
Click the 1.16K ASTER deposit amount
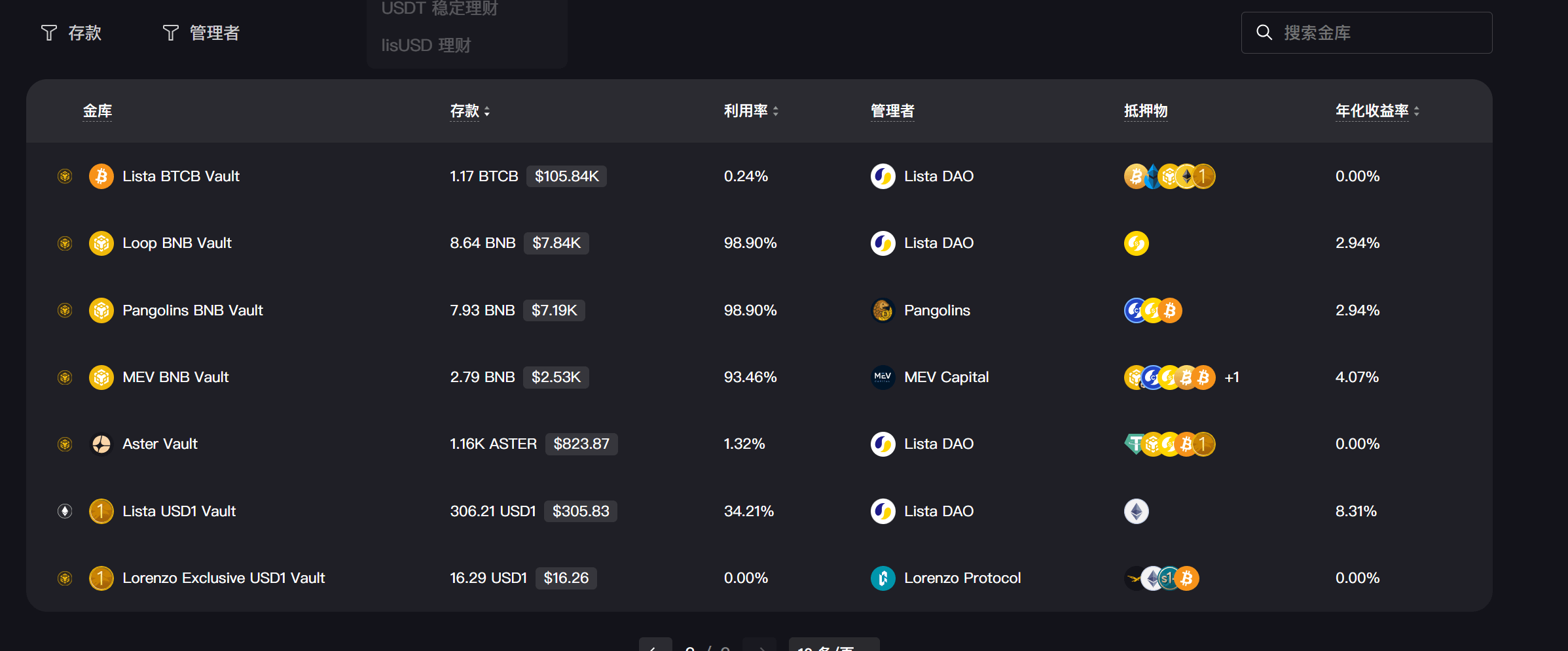coord(493,444)
